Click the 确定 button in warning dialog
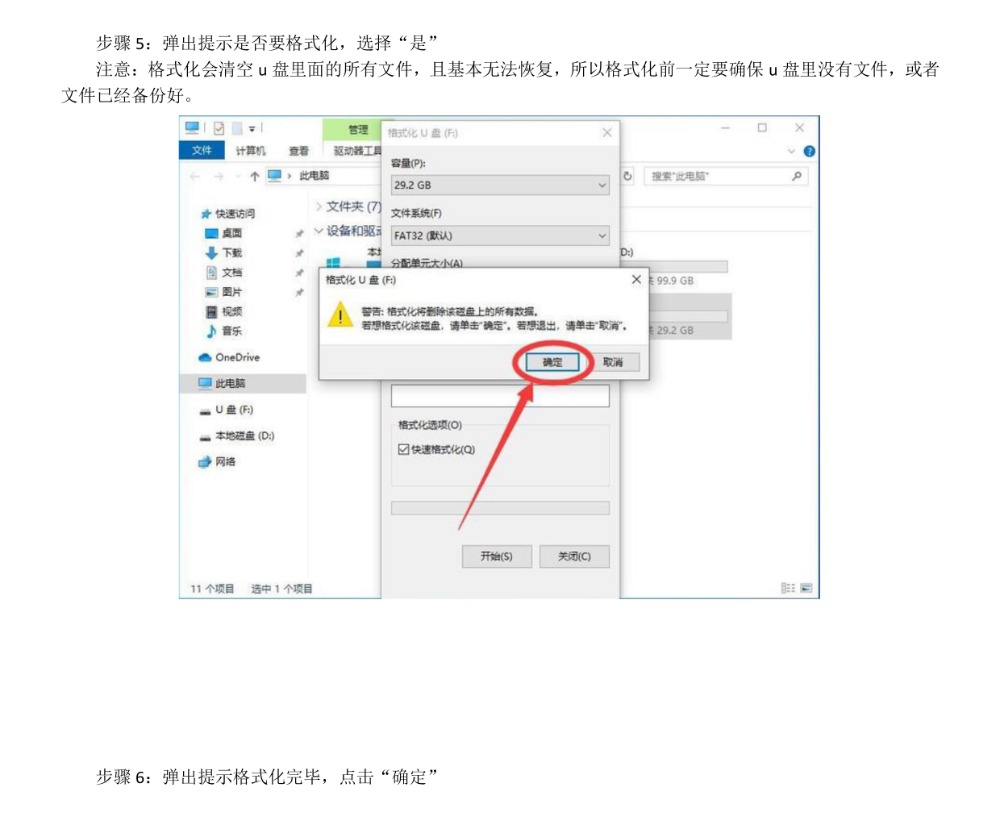 point(552,362)
